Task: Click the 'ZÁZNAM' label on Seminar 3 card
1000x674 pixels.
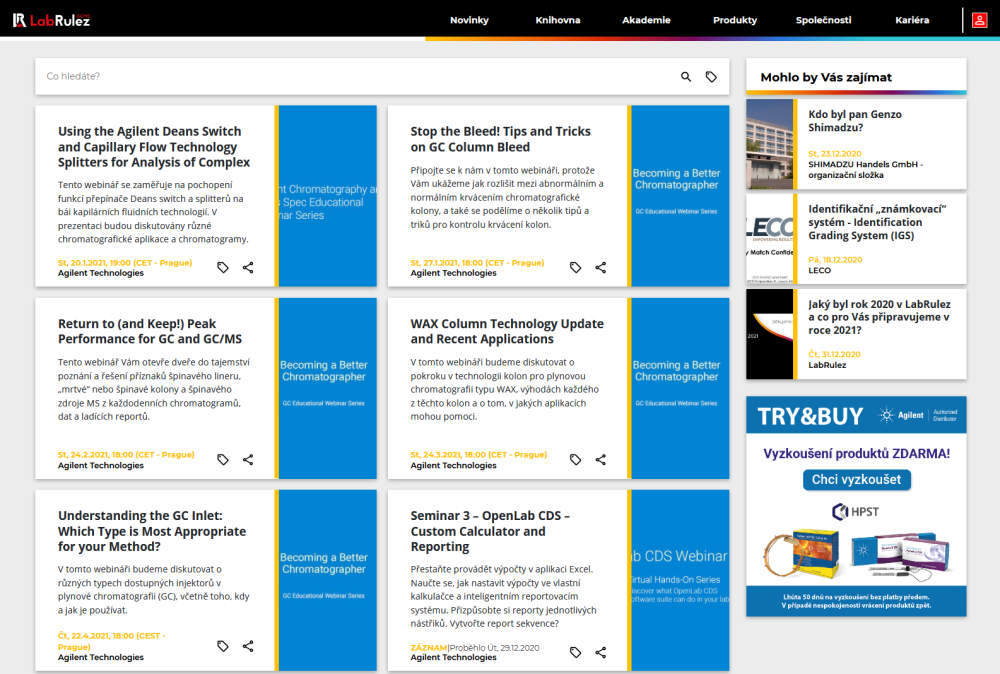Action: coord(429,648)
